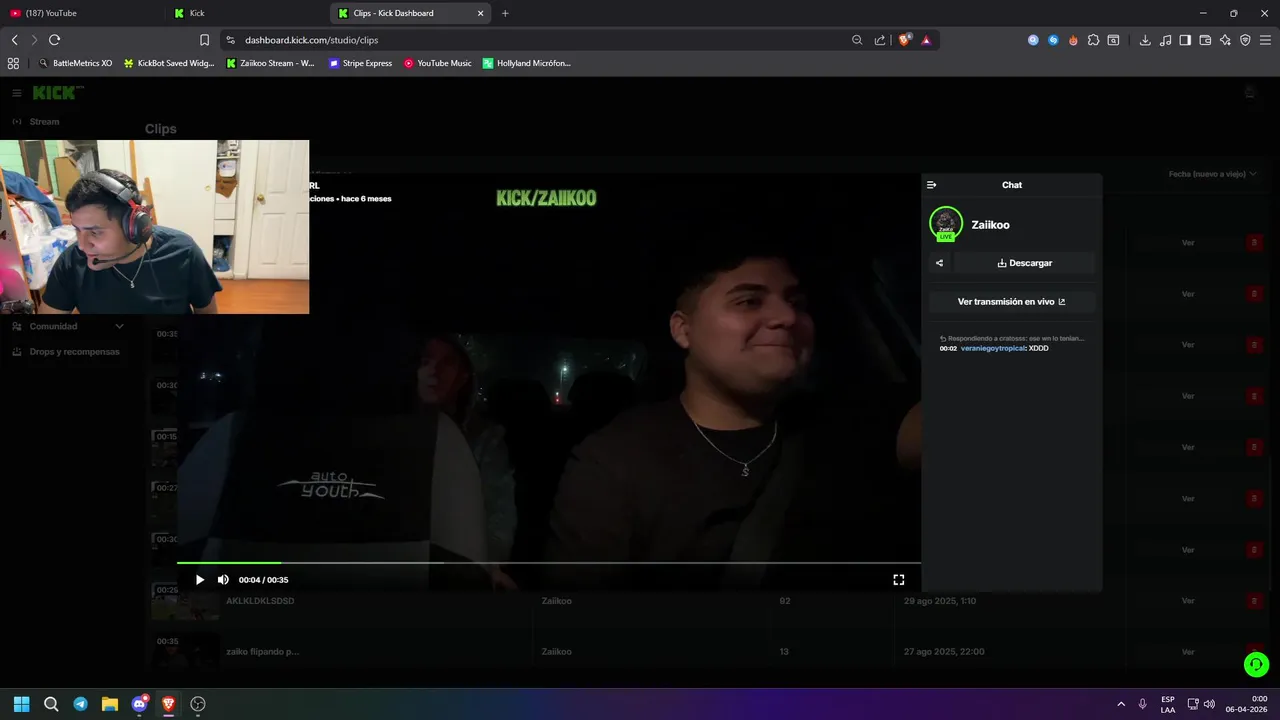Open YouTube Music bookmark

(438, 63)
